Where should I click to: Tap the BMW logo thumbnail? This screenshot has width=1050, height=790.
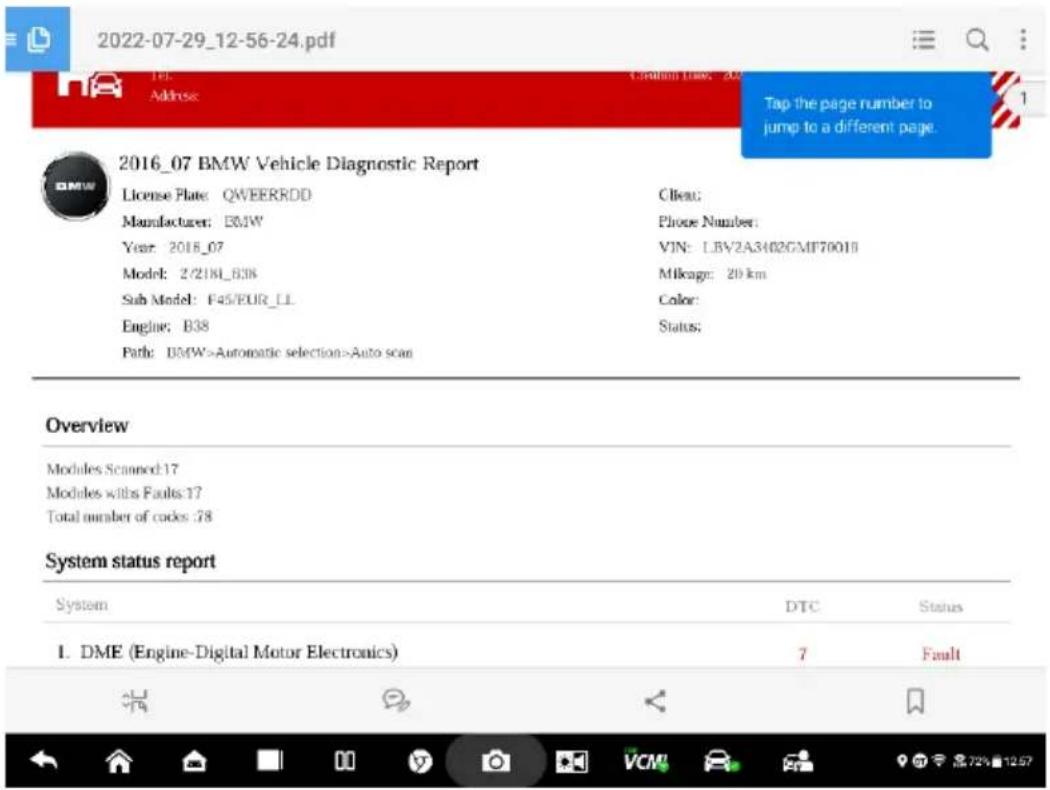75,185
